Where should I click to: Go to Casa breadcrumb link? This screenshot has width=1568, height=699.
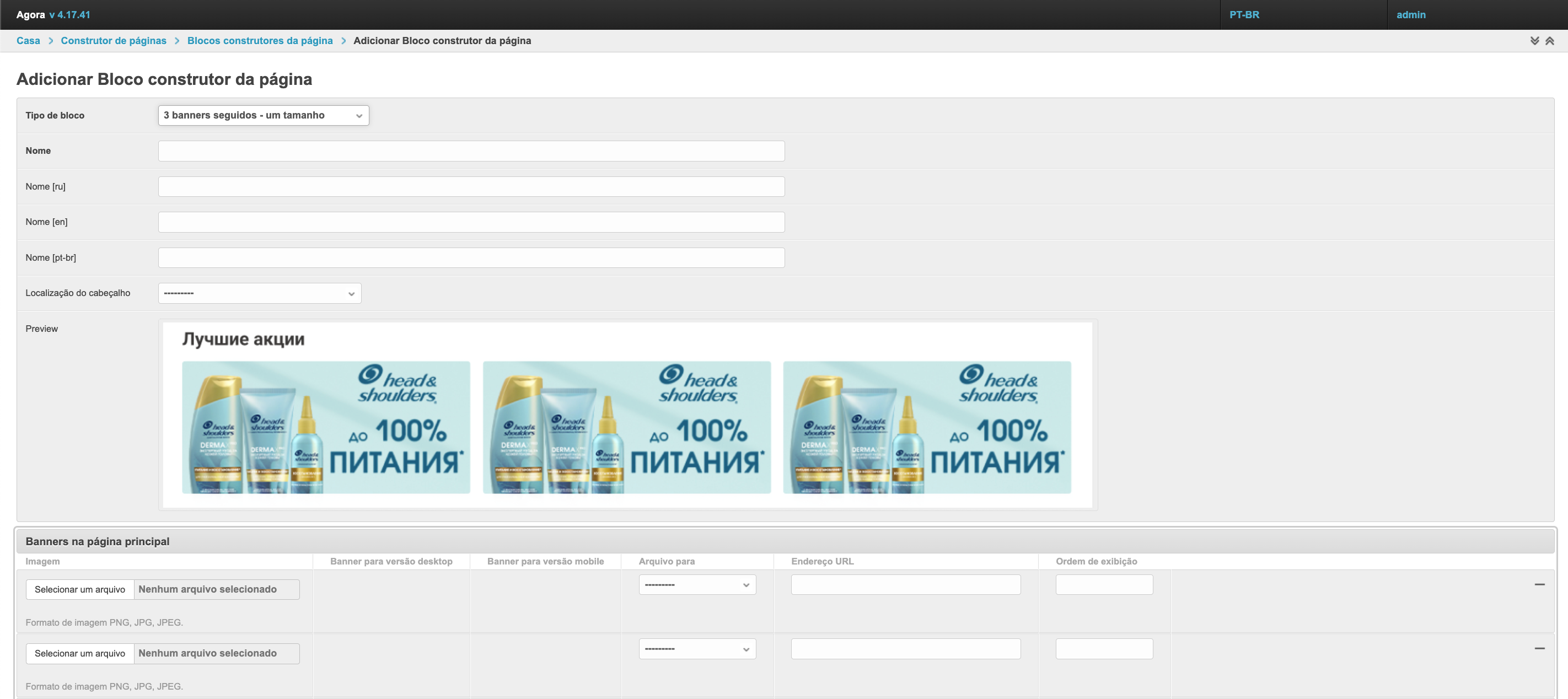tap(28, 41)
